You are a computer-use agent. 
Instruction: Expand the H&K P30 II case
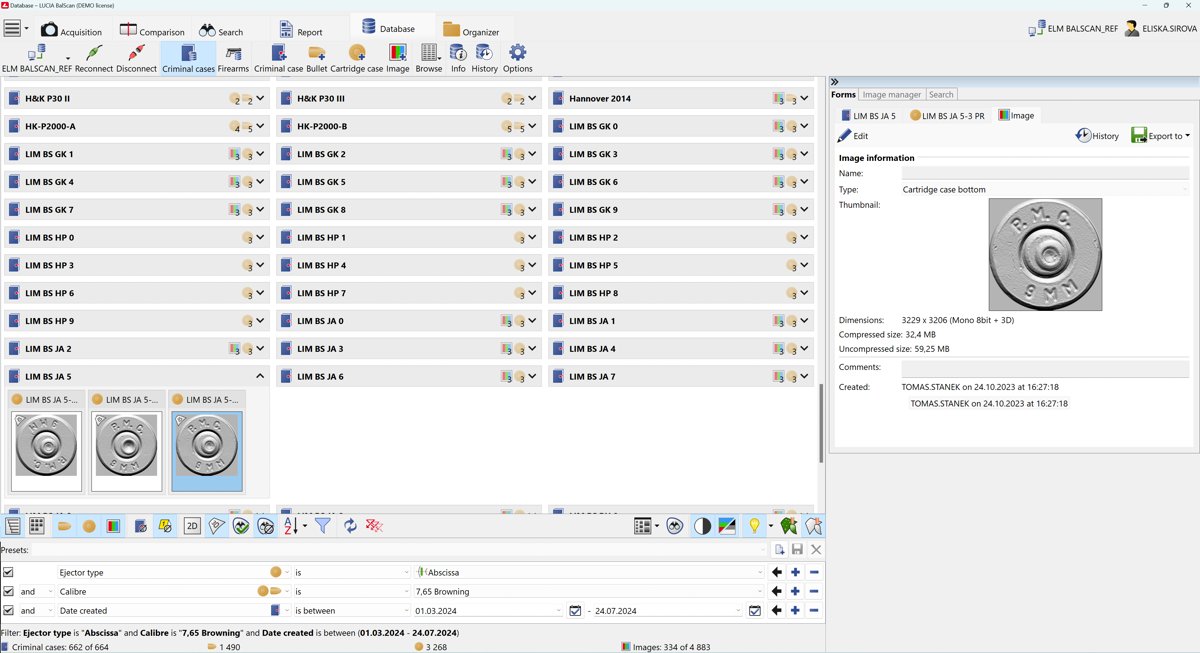(260, 99)
